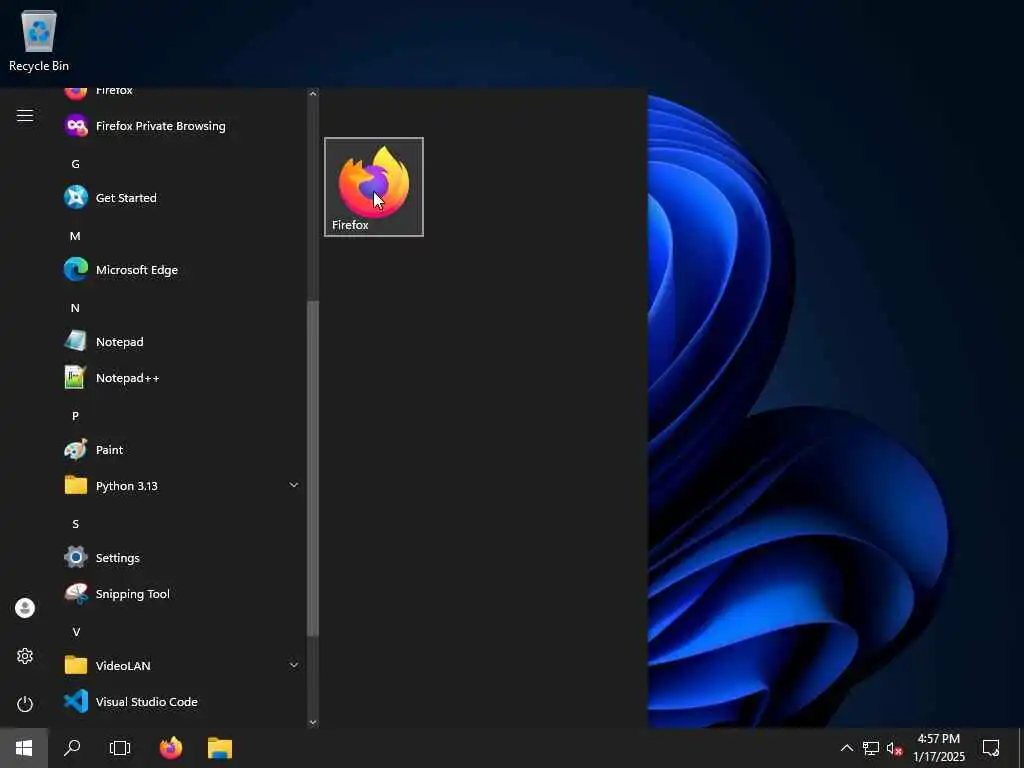Open Microsoft Edge from app list
This screenshot has height=768, width=1024.
tap(180, 270)
